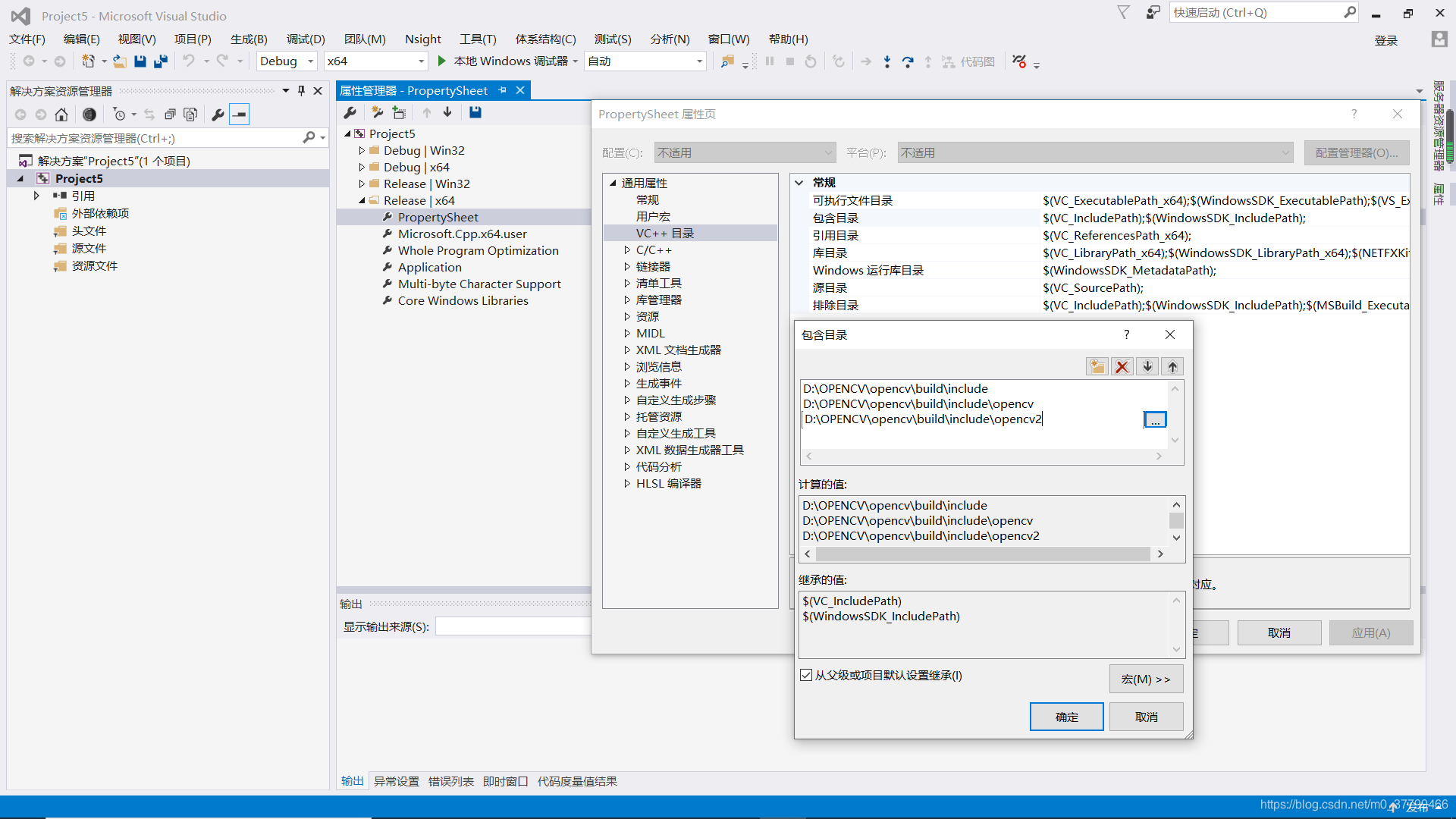
Task: Open the 文件(F) menu
Action: point(27,39)
